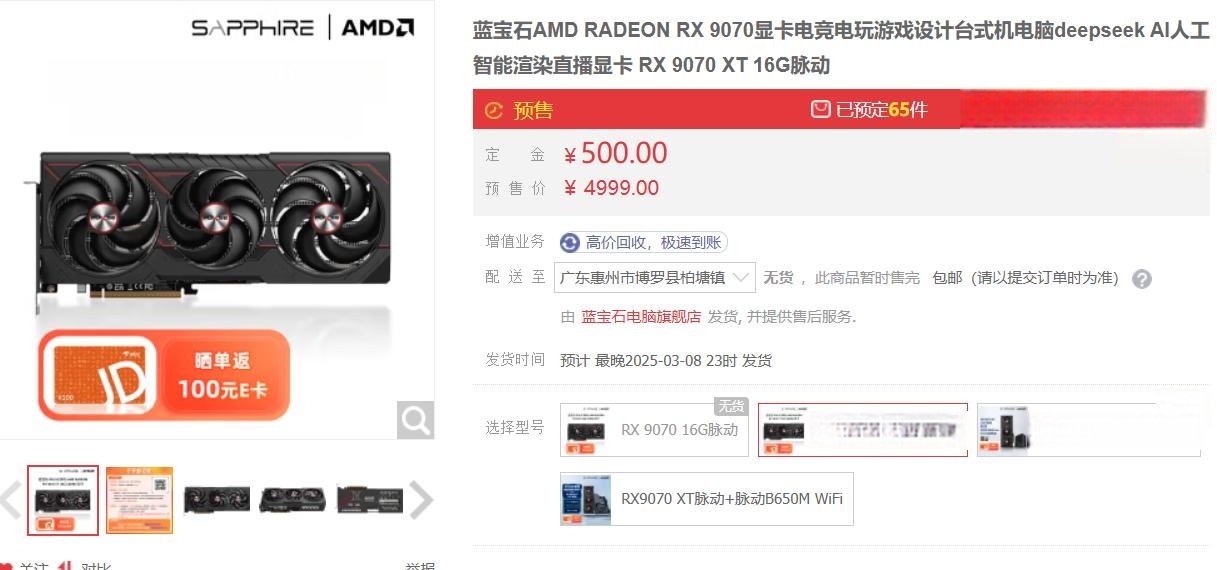
Task: Click the high-price recycle service icon
Action: [570, 242]
